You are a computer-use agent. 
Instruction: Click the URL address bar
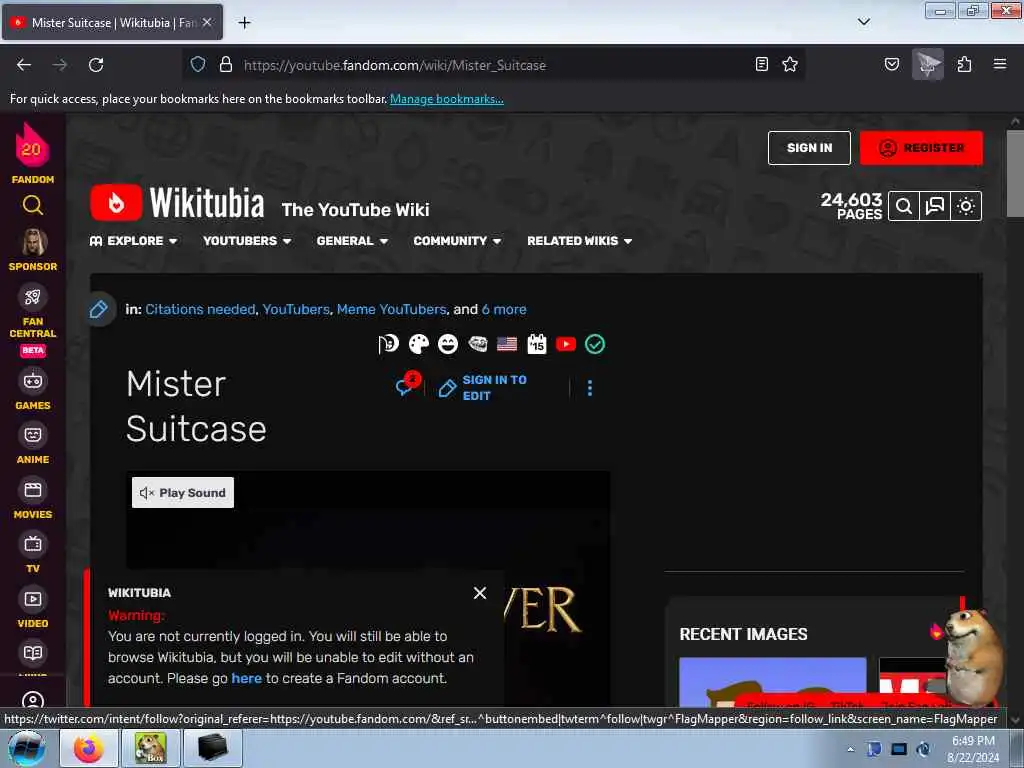493,65
